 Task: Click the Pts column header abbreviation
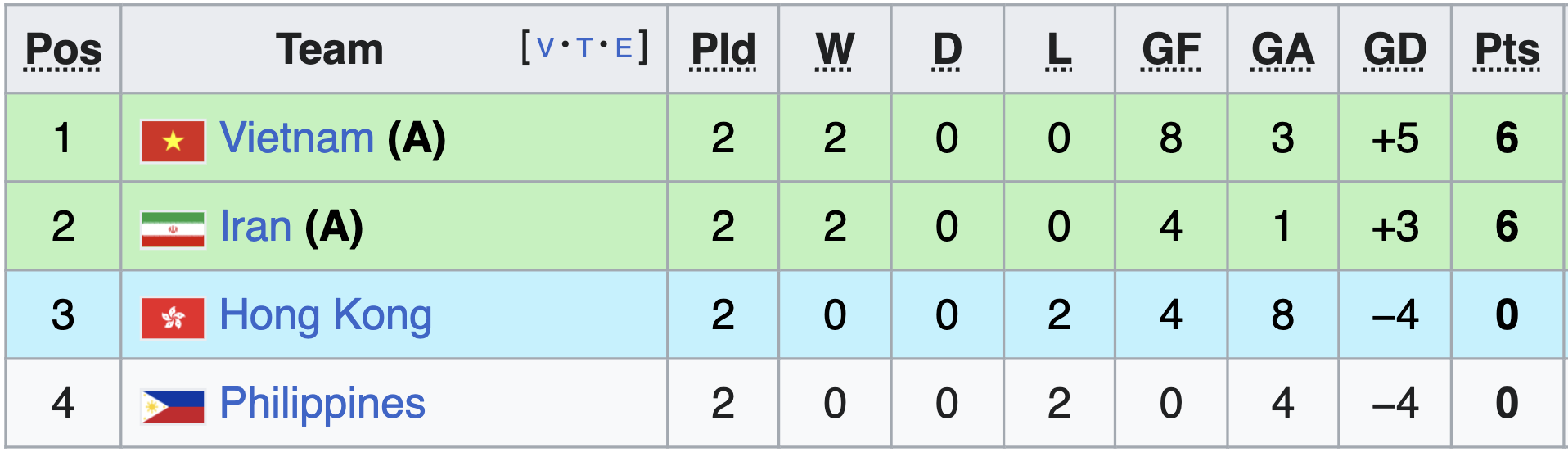click(x=1507, y=49)
